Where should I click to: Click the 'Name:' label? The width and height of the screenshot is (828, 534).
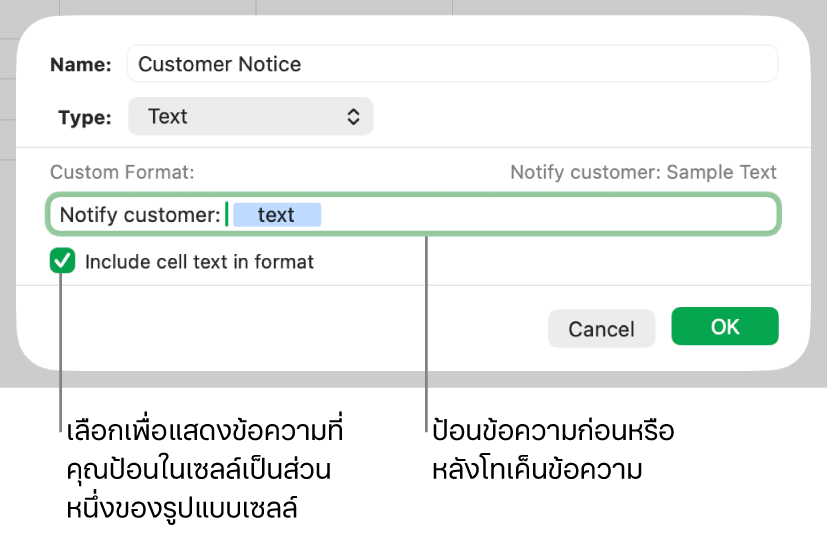(x=80, y=64)
